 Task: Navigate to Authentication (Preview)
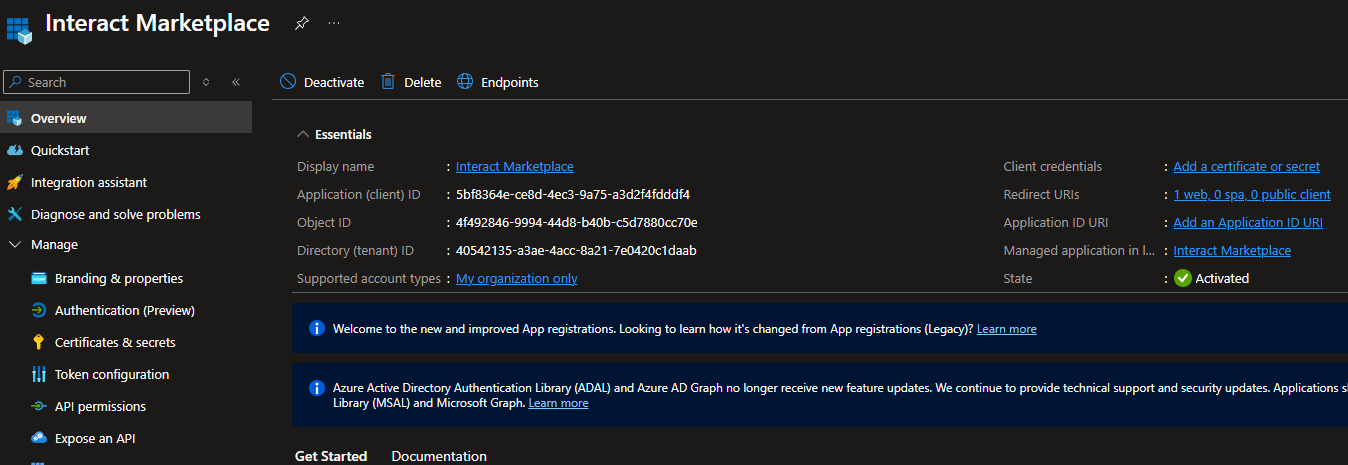pyautogui.click(x=126, y=310)
